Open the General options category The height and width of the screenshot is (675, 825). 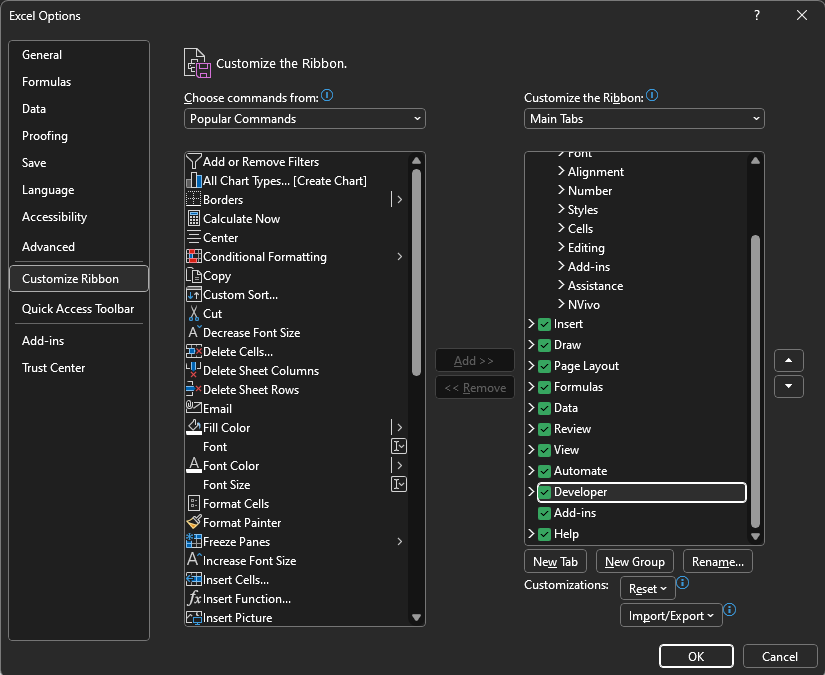79,55
